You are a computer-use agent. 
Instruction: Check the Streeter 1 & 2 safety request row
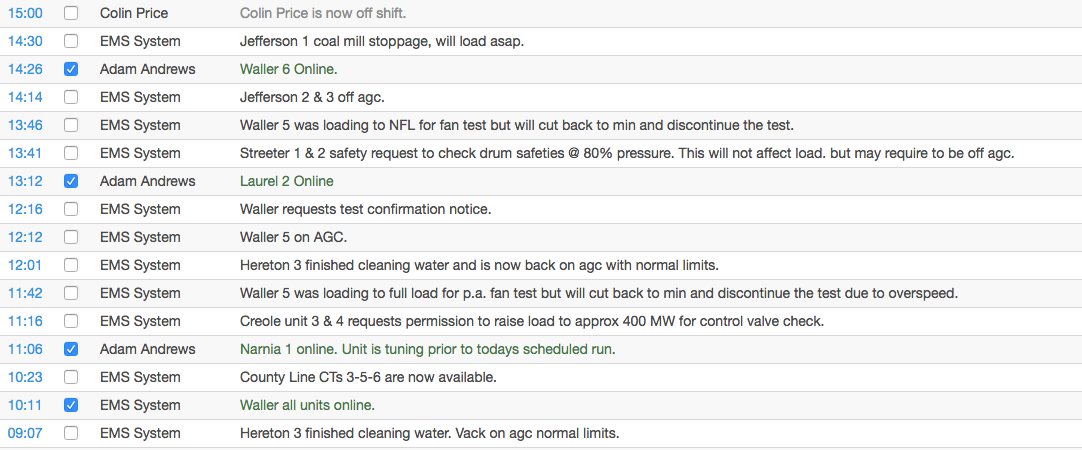(71, 153)
